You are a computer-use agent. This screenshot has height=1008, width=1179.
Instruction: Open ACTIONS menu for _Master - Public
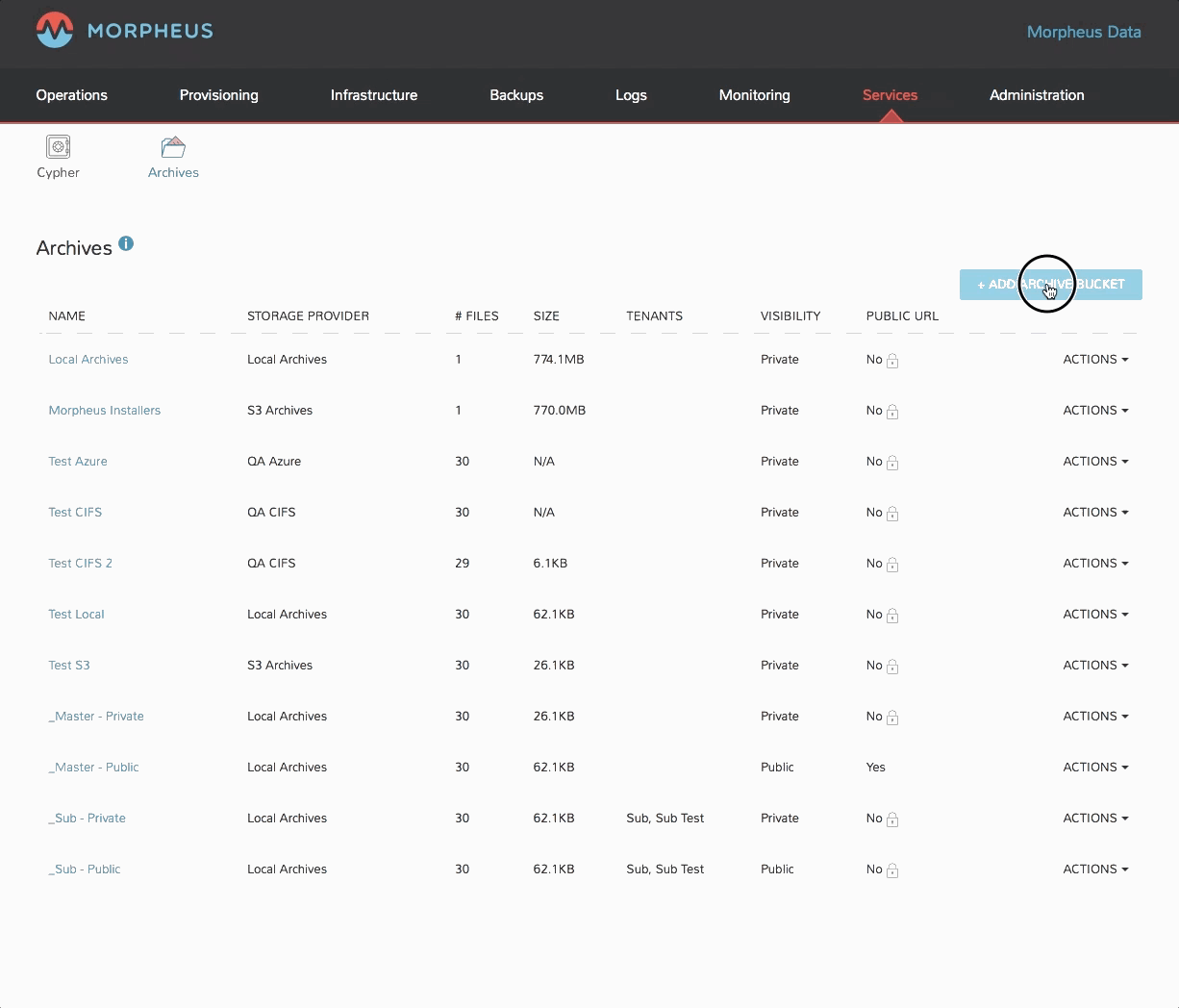(1095, 767)
